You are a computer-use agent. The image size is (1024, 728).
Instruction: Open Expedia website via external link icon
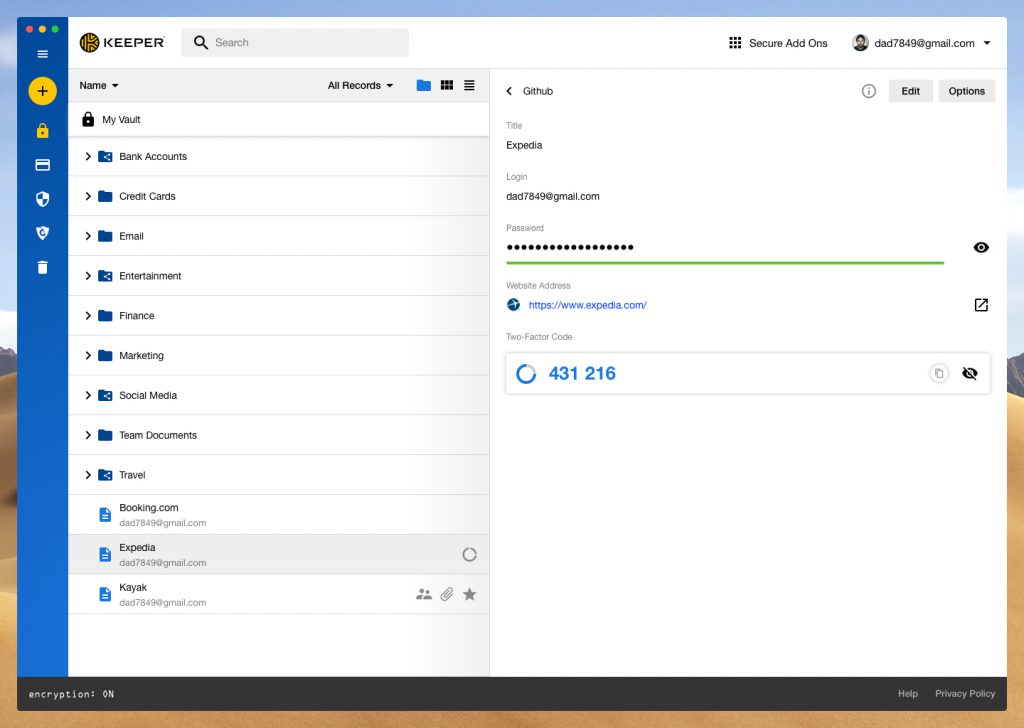(981, 305)
